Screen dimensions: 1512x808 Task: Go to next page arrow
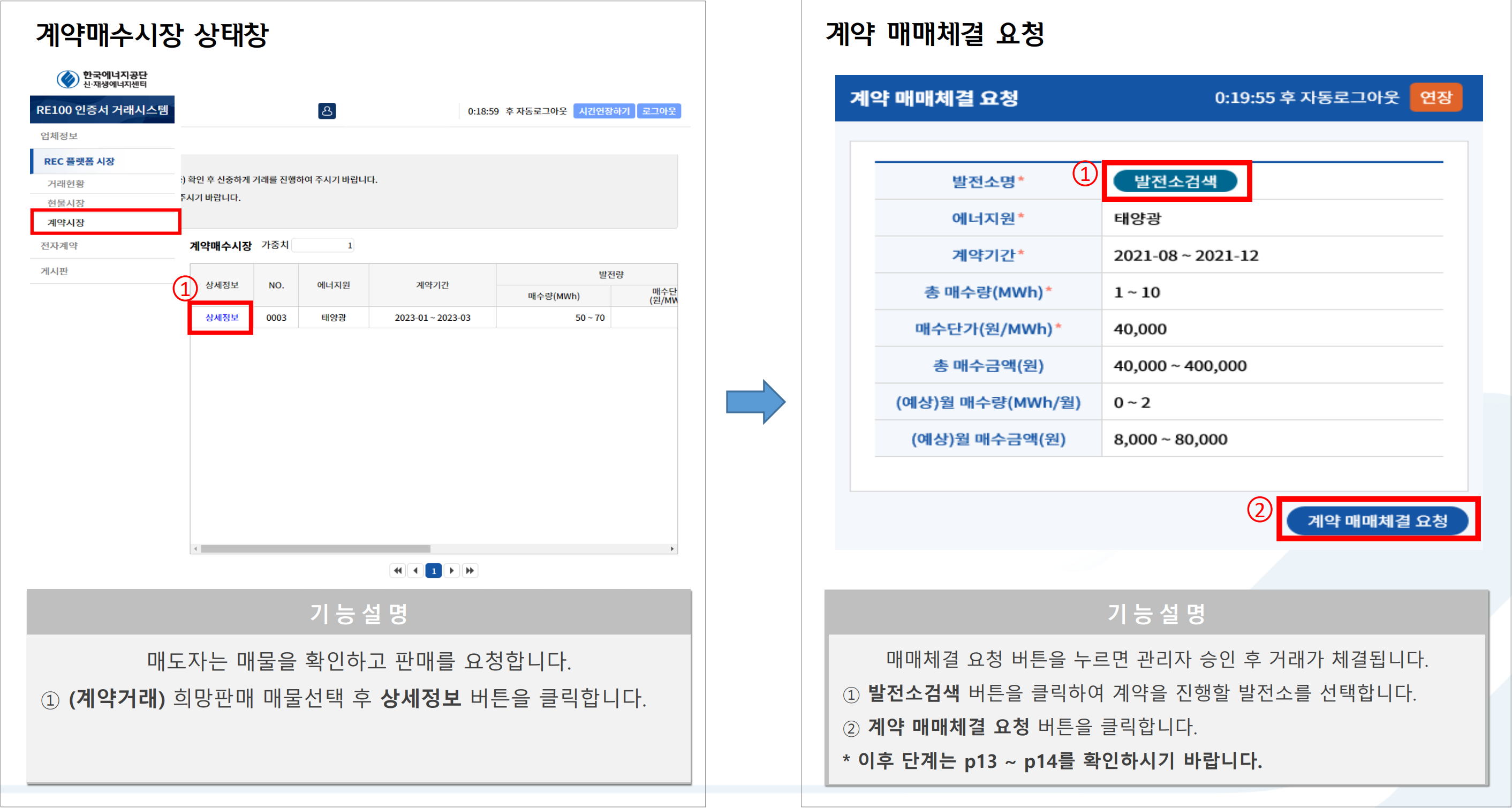point(451,570)
